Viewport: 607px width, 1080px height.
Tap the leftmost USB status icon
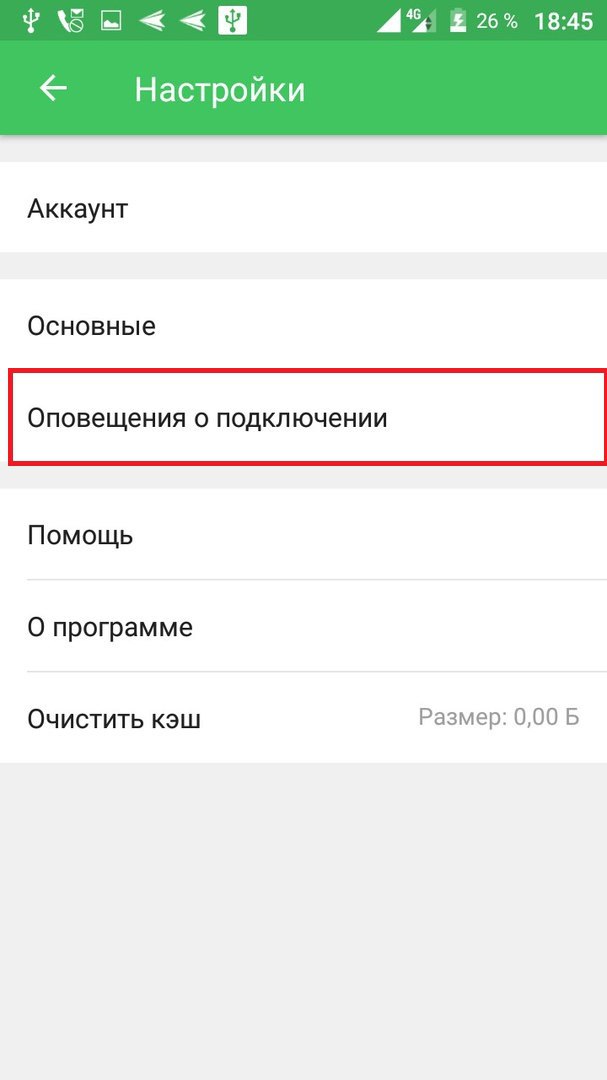point(29,20)
